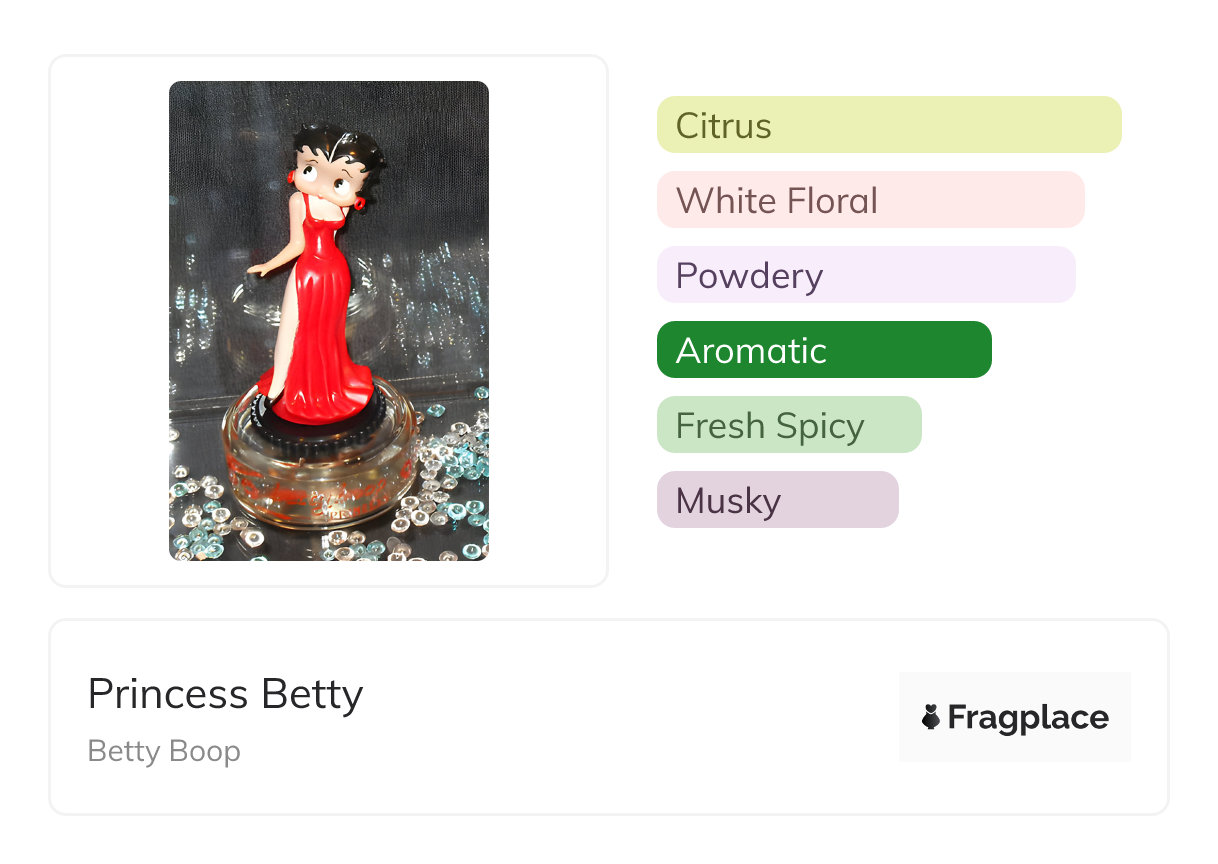Select the Musky accord bar

pyautogui.click(x=777, y=500)
